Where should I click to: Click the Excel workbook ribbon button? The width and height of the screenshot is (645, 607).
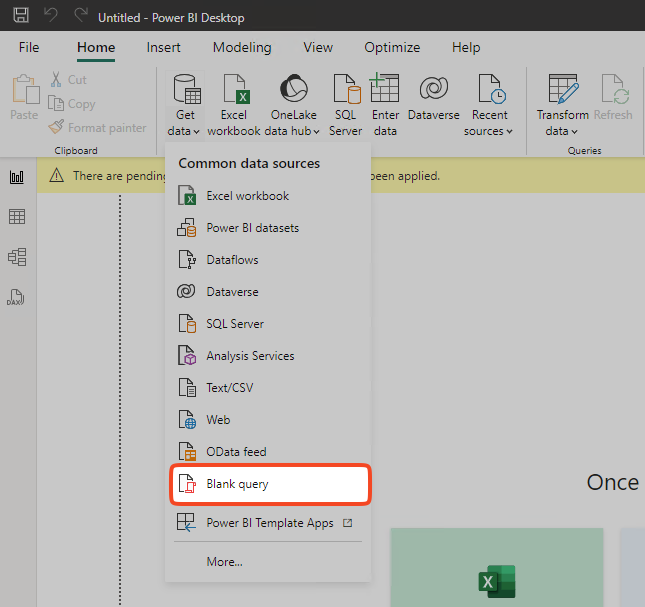pyautogui.click(x=234, y=104)
